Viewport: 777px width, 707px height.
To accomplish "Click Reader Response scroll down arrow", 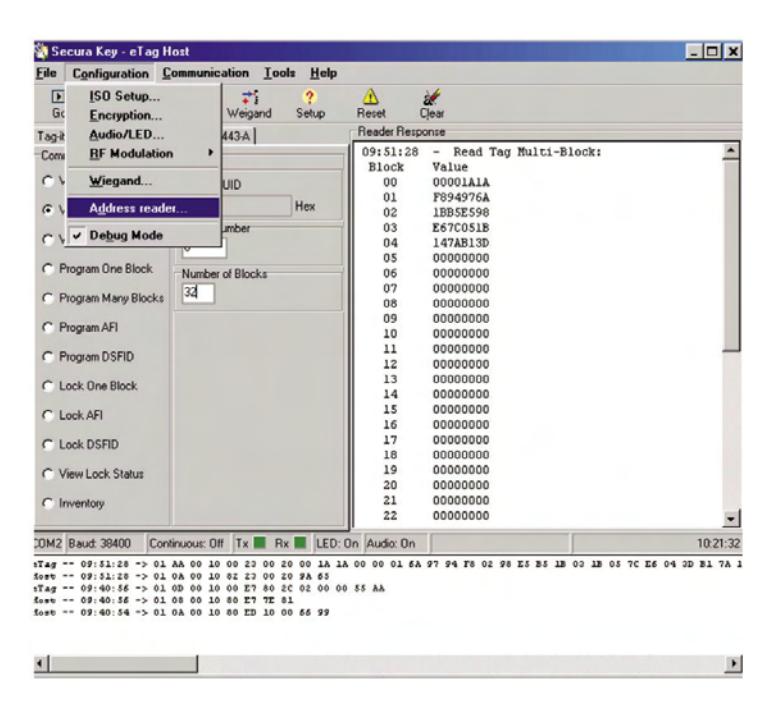I will (x=731, y=519).
